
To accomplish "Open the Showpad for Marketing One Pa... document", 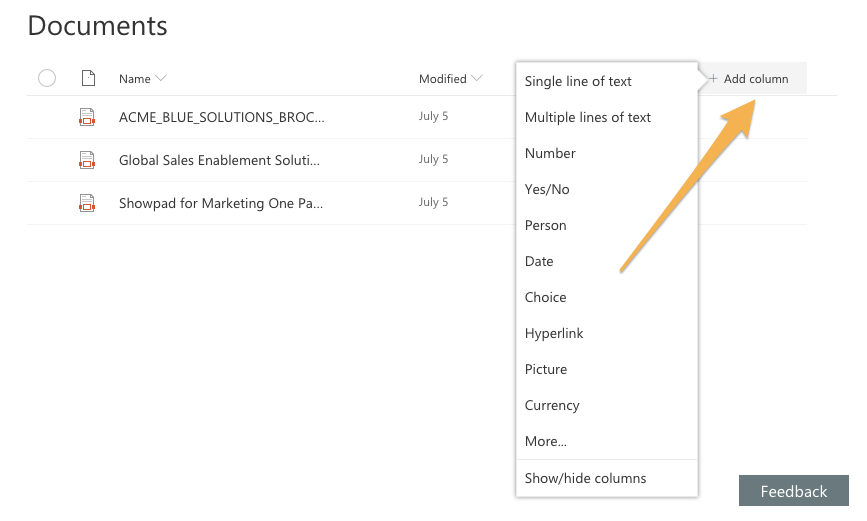I will [x=221, y=203].
